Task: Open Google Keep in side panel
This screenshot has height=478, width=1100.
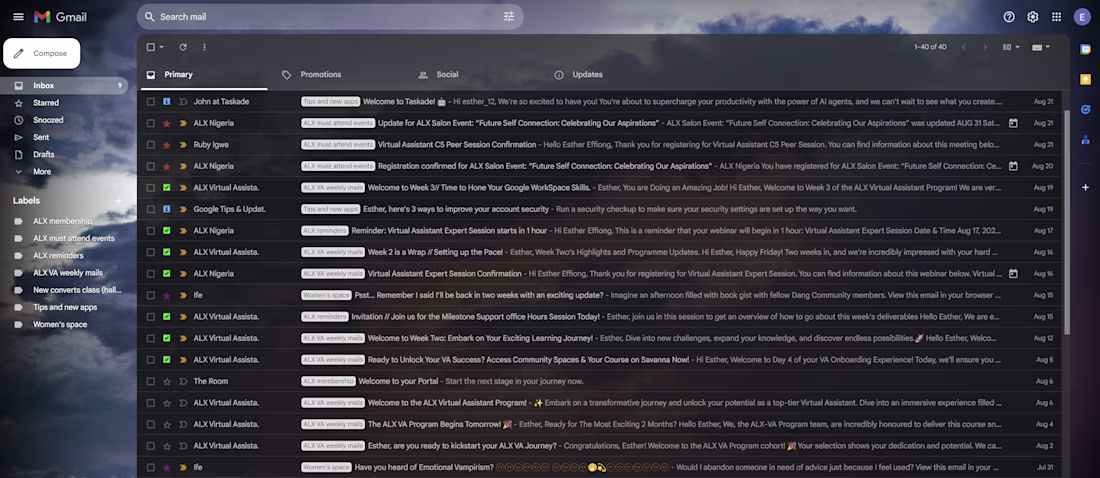Action: [x=1085, y=79]
